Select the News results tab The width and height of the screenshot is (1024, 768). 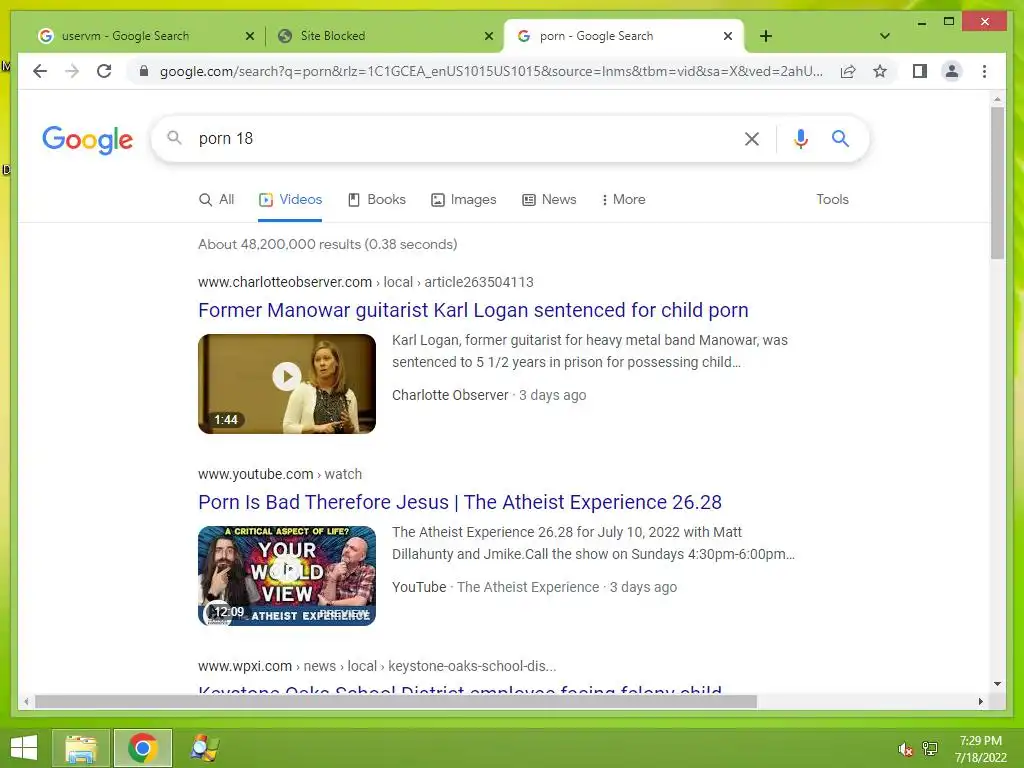tap(549, 199)
